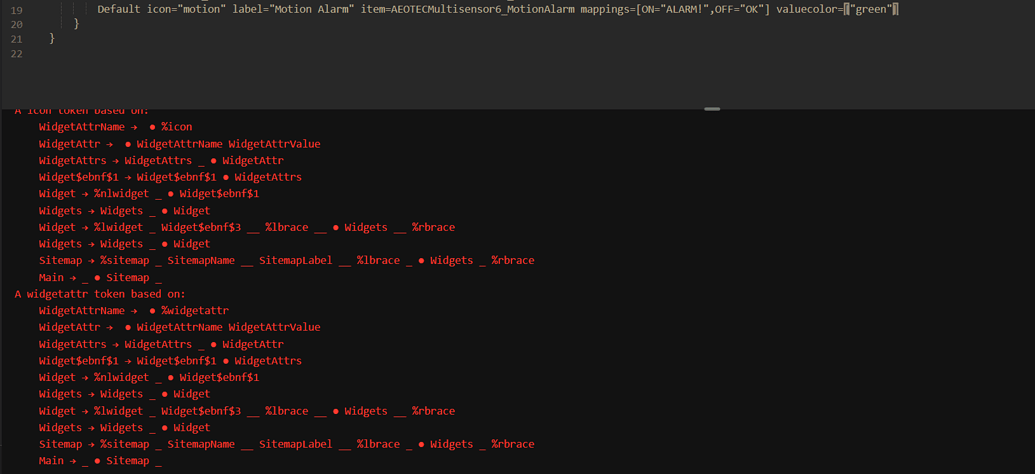Place cursor at line 20 closing brace
Screen dimensions: 1035x474
[76, 24]
